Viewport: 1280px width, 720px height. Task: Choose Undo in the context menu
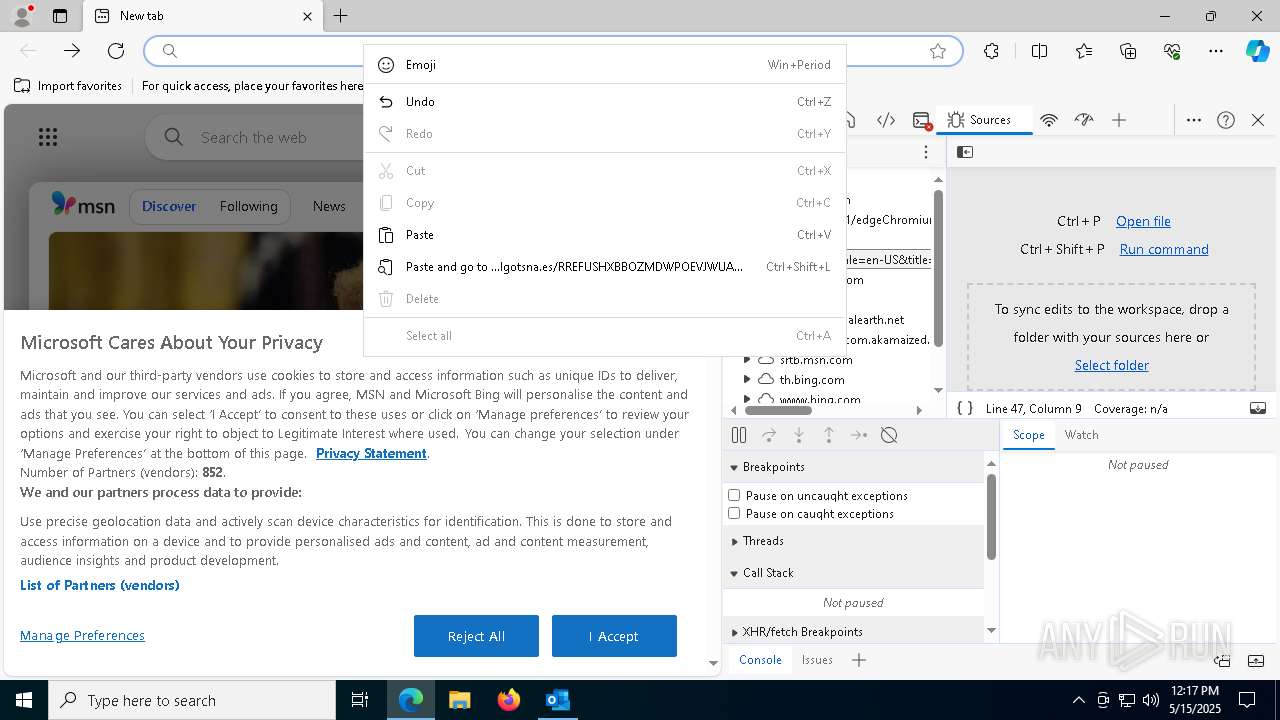pos(605,102)
